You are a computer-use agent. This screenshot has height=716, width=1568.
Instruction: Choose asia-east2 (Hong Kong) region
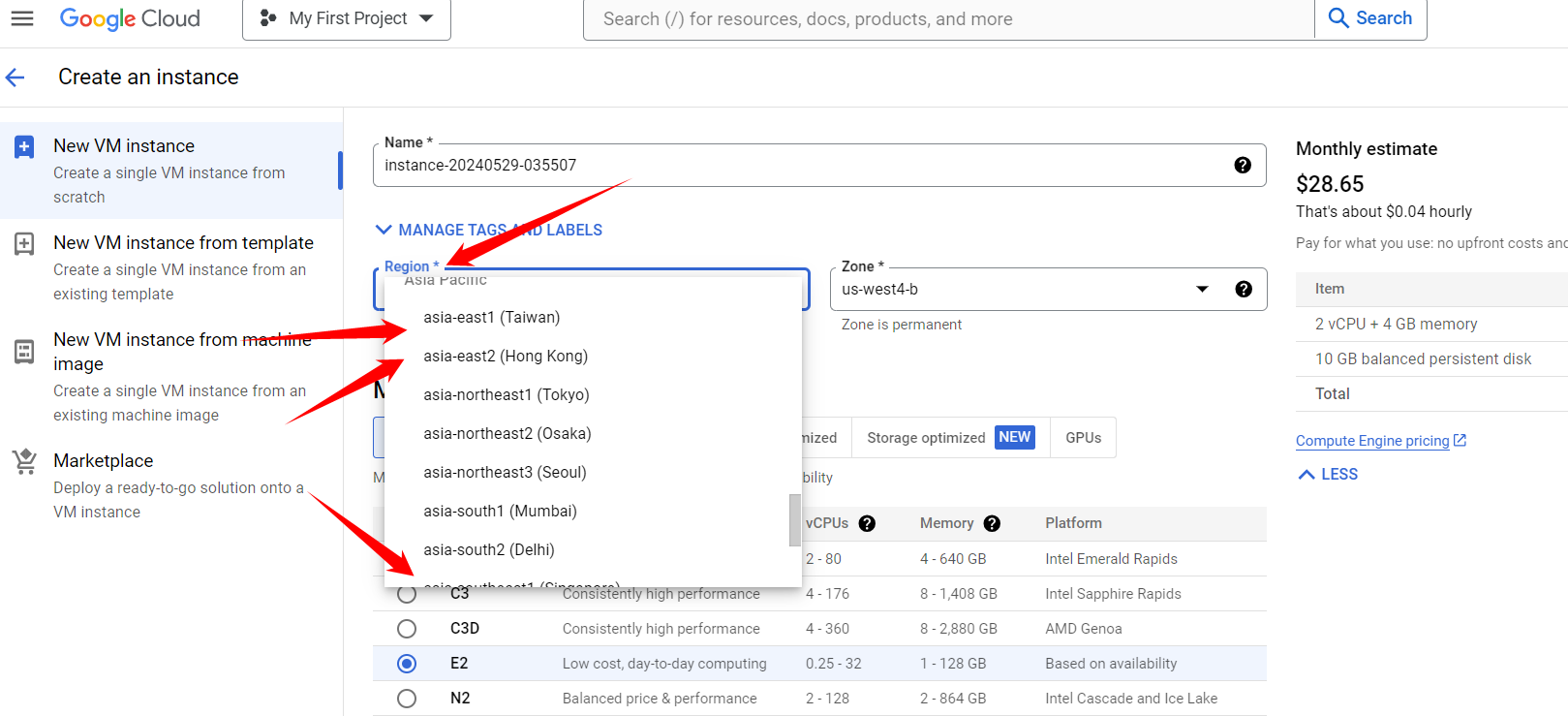(593, 357)
